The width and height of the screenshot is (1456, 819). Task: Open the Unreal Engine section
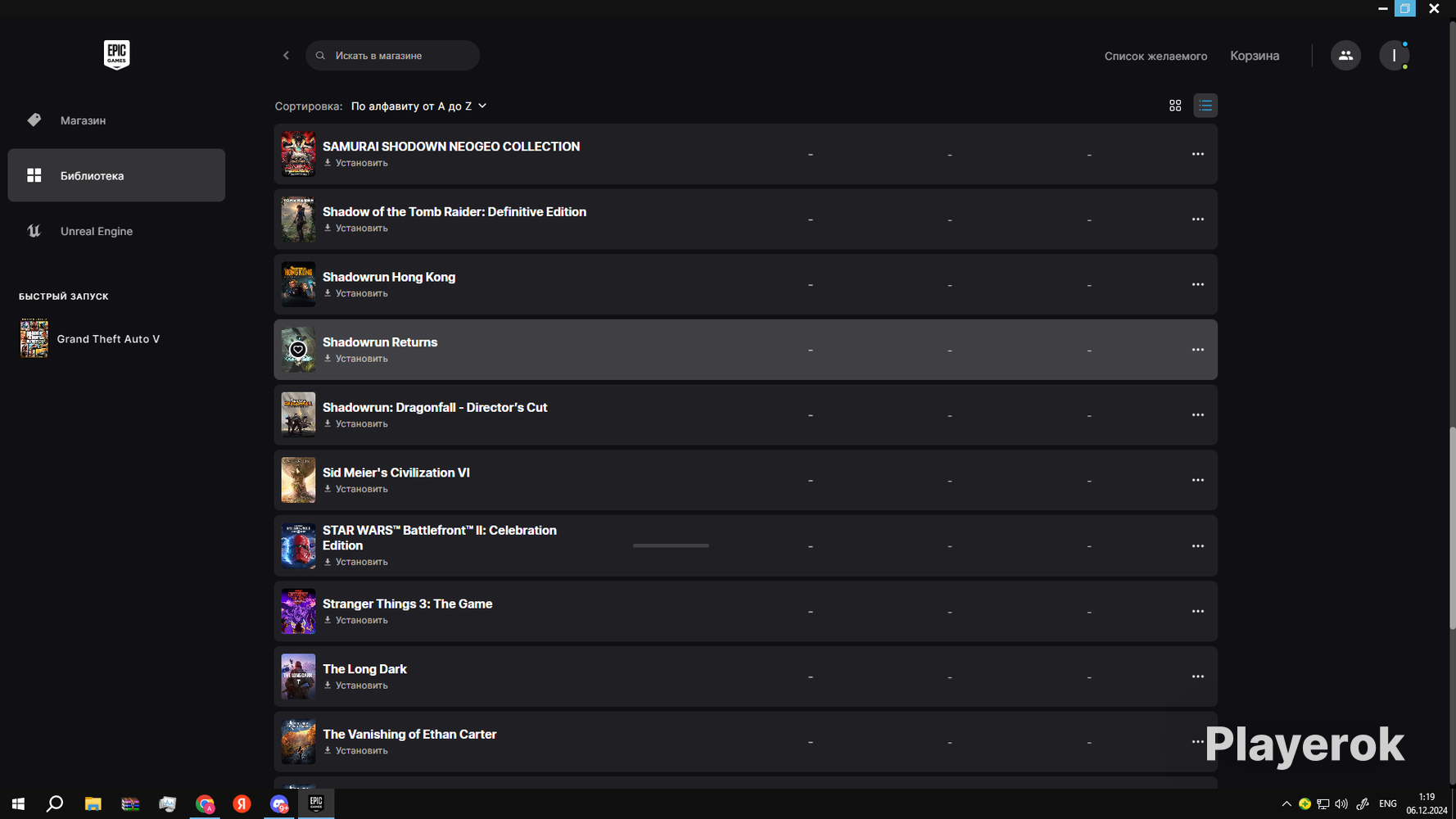pos(116,231)
